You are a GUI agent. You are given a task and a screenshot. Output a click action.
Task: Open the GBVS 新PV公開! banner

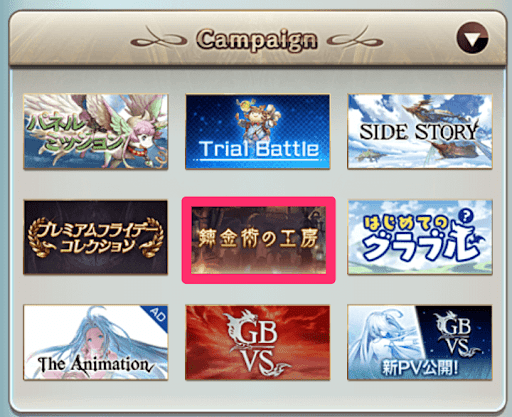point(420,343)
